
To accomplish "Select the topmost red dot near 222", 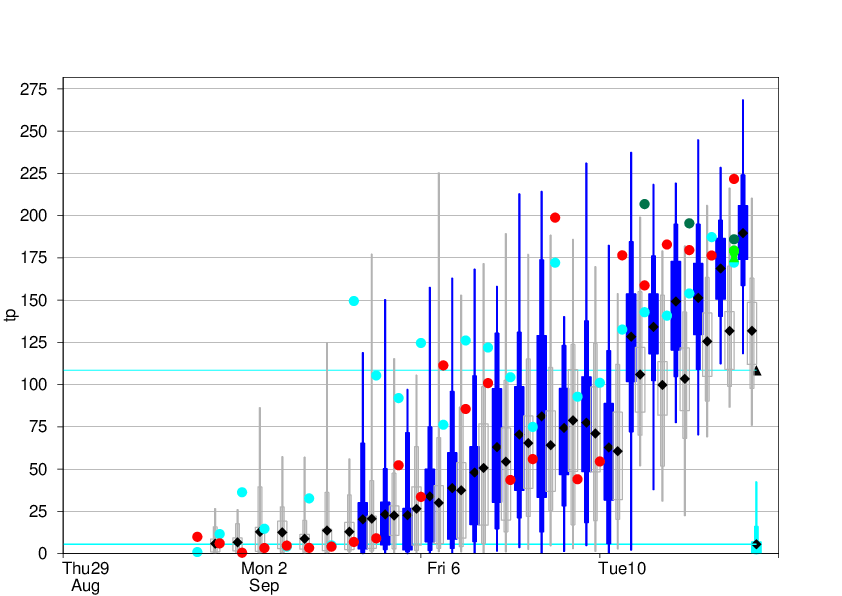I will tap(734, 179).
